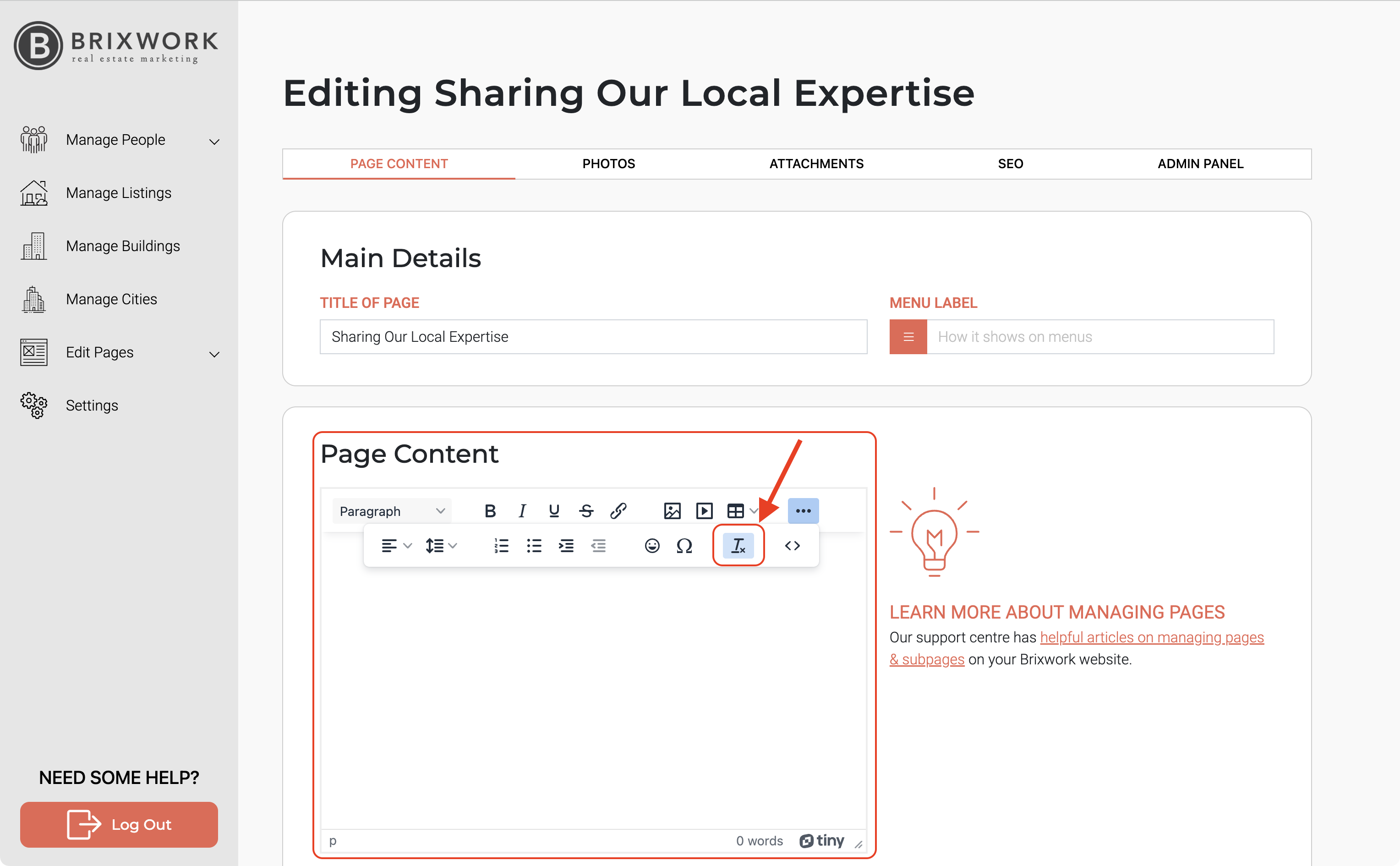The width and height of the screenshot is (1400, 866).
Task: Toggle the three-dots more toolbar button
Action: click(803, 510)
